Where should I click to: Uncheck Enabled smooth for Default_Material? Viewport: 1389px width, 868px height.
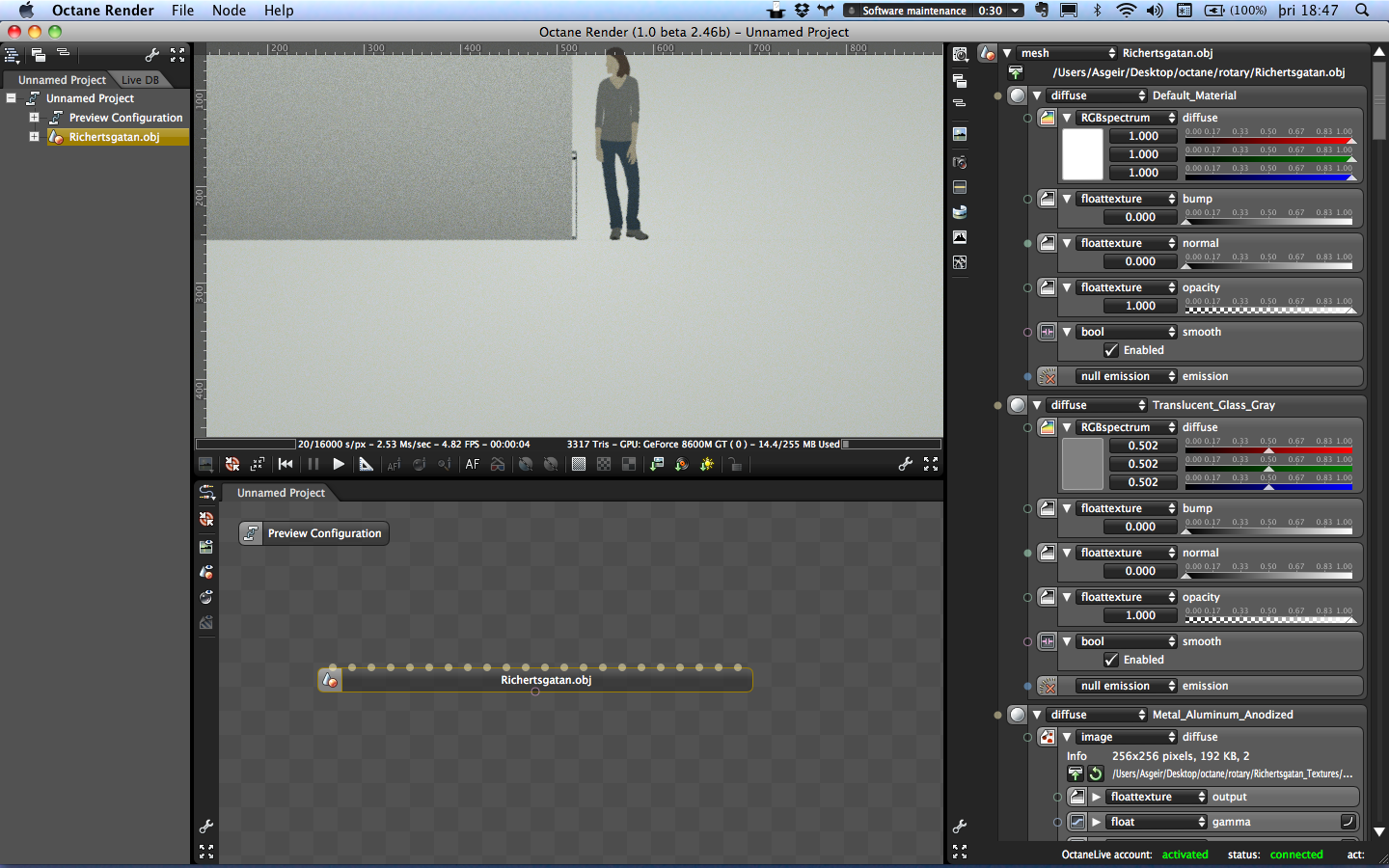[1111, 351]
